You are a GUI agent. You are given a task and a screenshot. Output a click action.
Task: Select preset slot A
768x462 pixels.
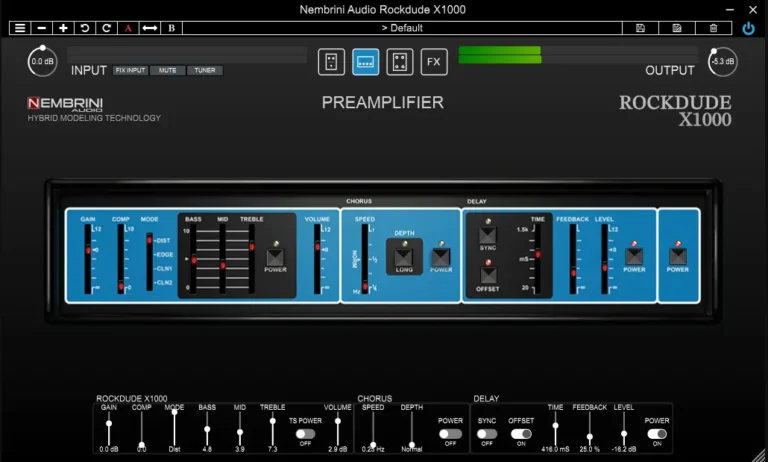click(128, 28)
